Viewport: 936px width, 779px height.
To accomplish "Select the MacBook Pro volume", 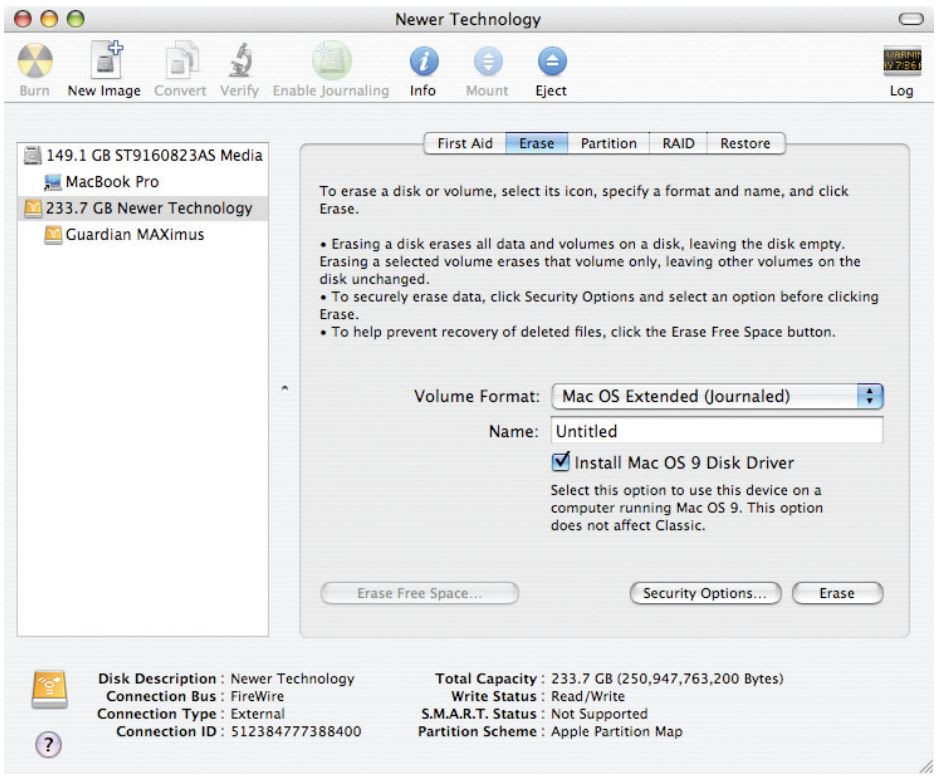I will tap(112, 182).
